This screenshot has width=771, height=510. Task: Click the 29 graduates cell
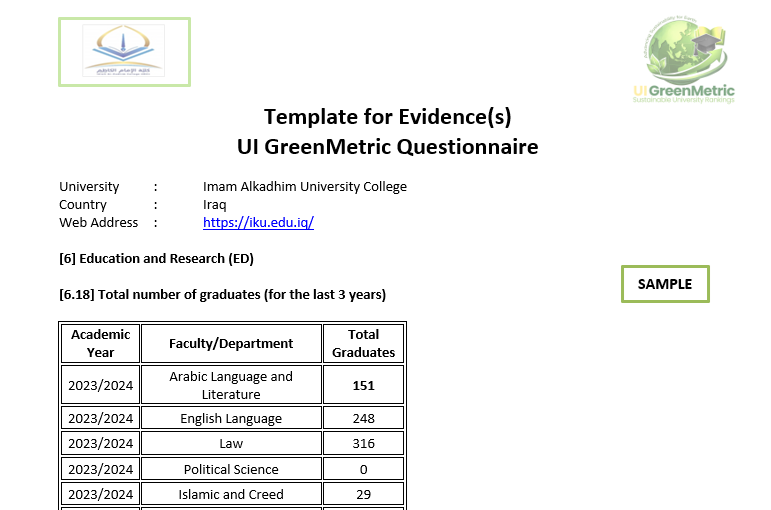(363, 494)
